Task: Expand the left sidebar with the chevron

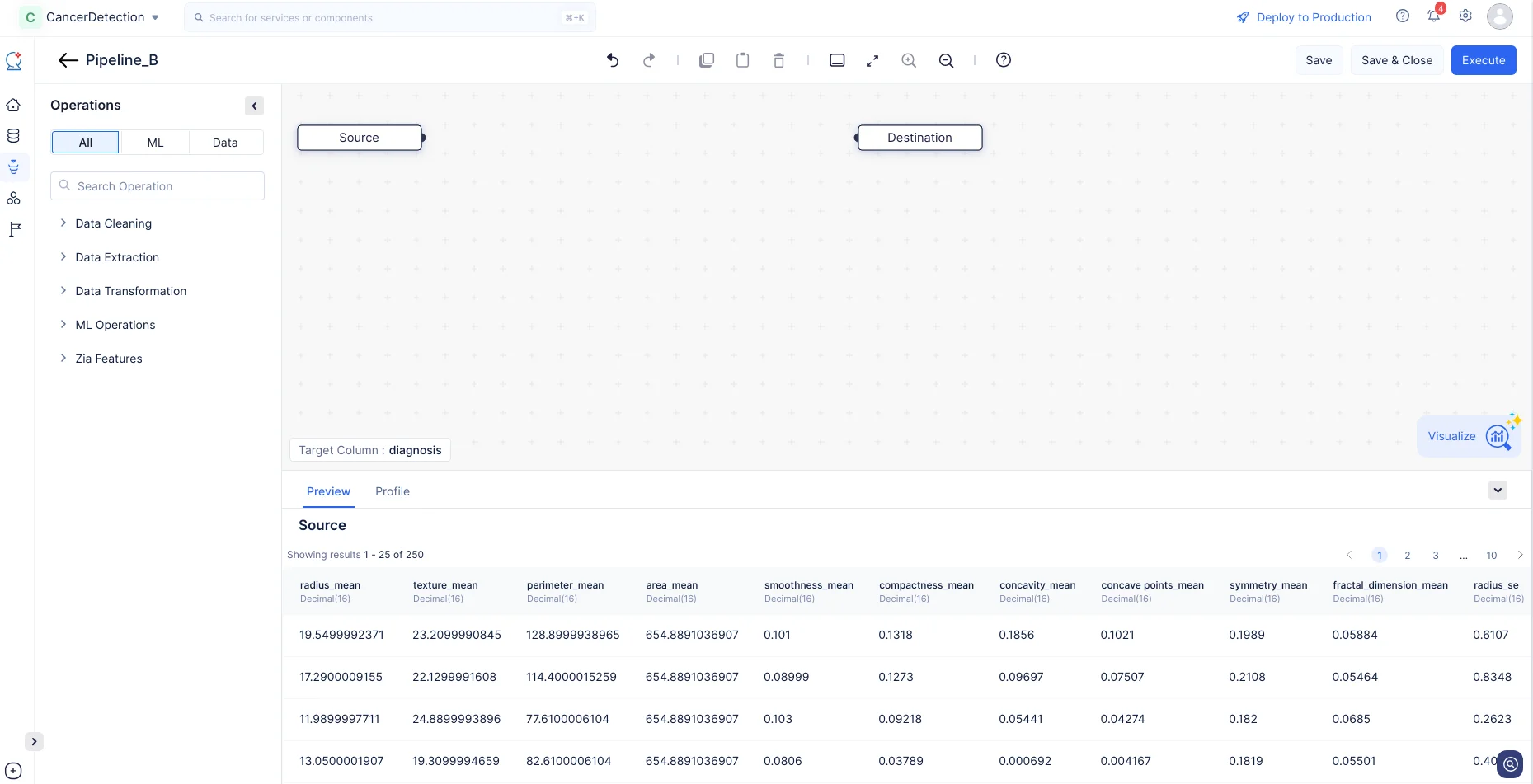Action: pos(34,741)
